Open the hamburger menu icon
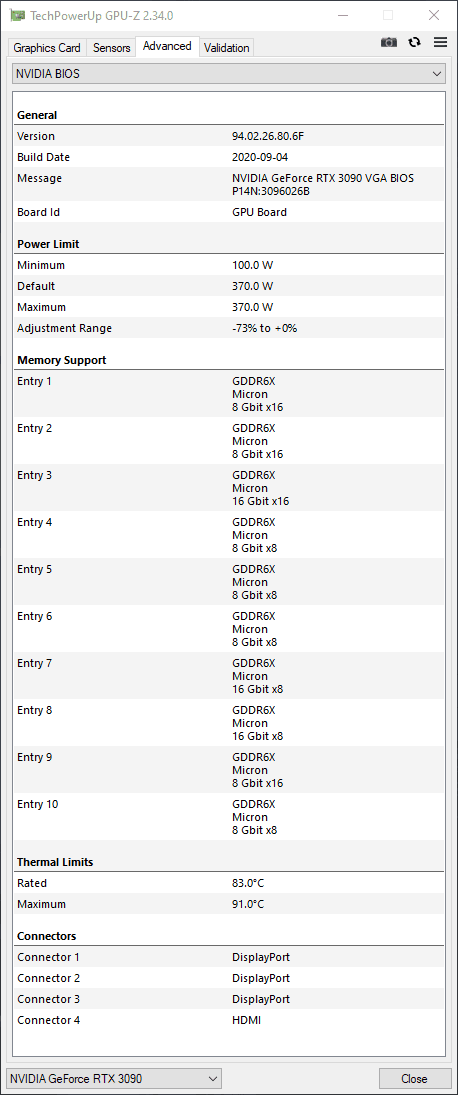The image size is (458, 1095). (x=440, y=42)
